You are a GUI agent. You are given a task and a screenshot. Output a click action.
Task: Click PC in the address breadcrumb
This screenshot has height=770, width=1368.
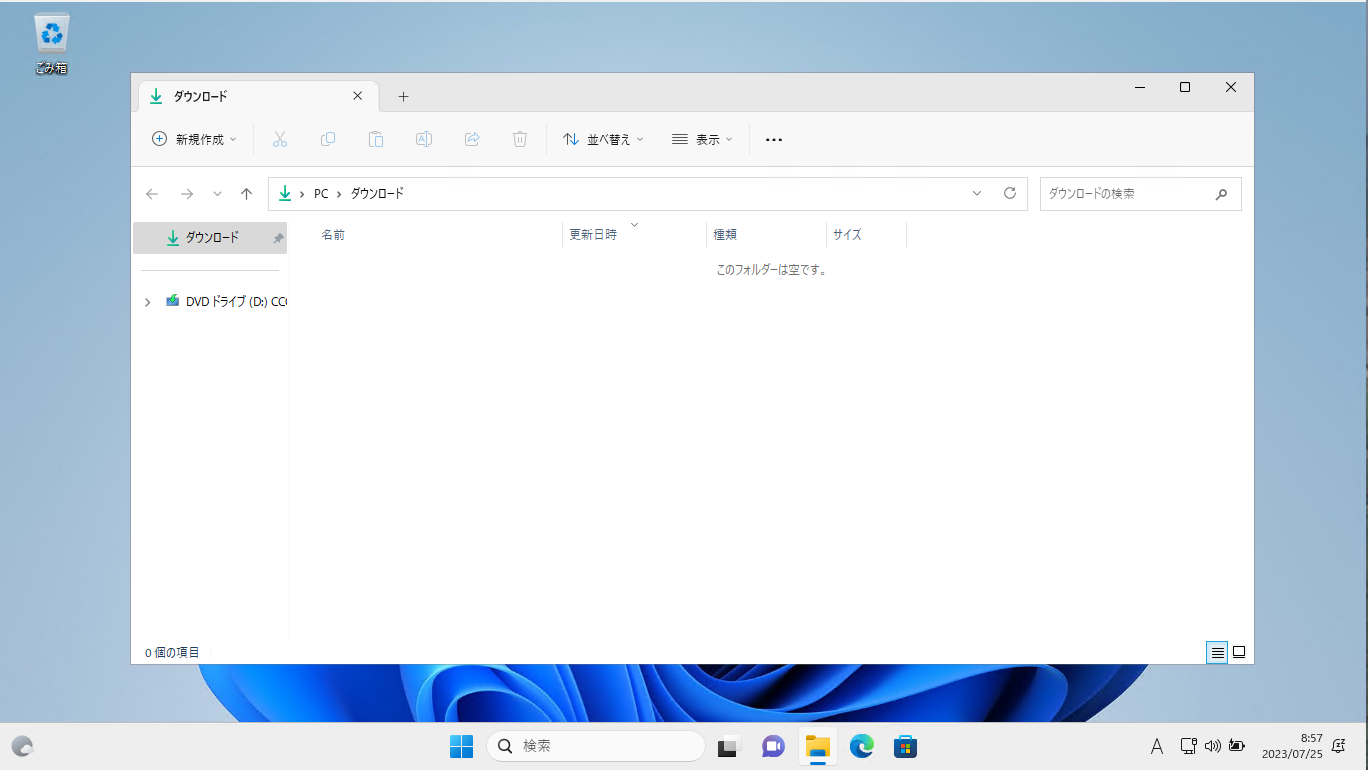(321, 194)
